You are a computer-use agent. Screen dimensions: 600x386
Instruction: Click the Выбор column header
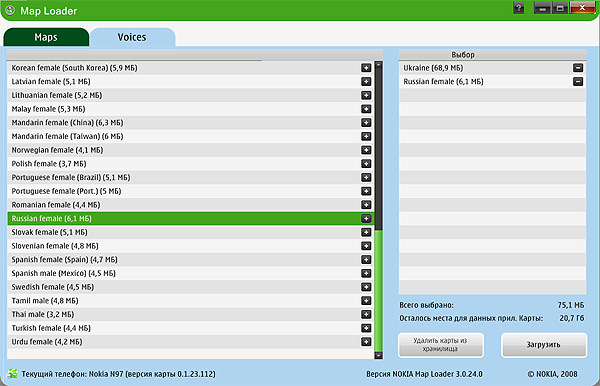tap(492, 55)
